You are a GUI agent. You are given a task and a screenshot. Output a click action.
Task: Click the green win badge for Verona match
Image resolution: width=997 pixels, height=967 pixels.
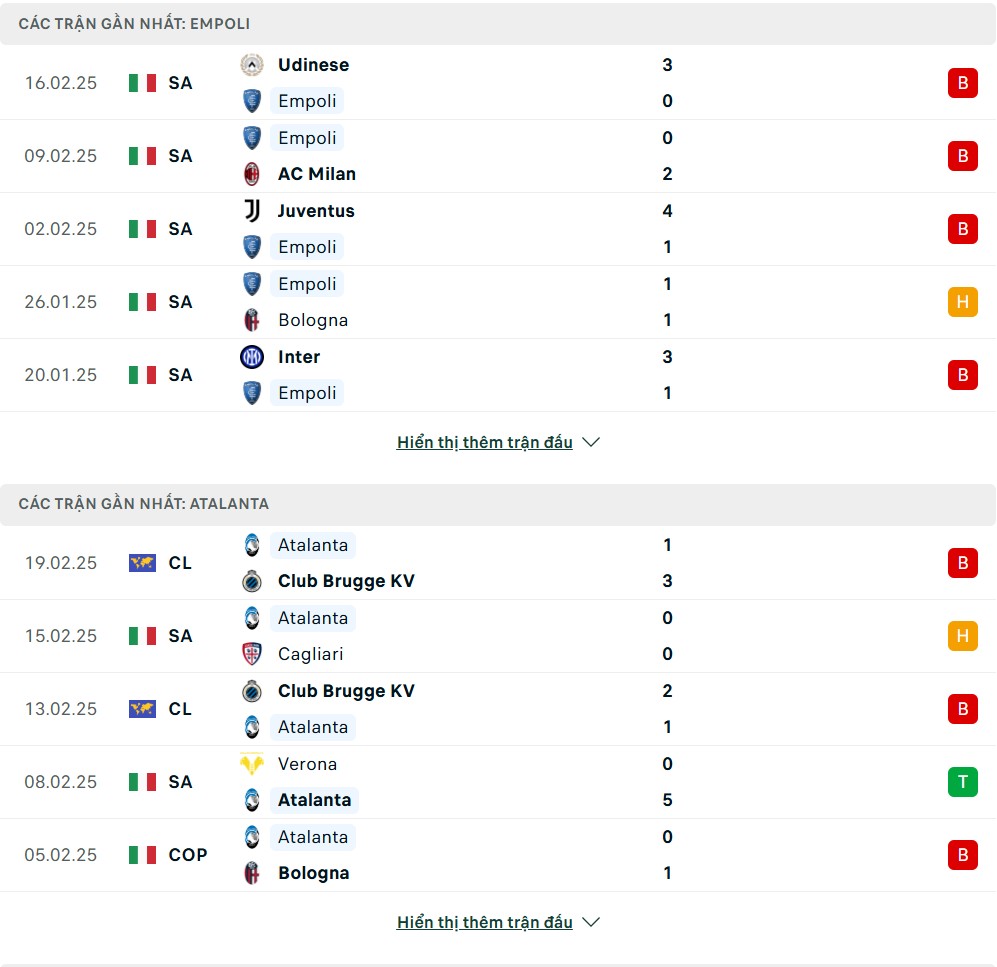point(962,782)
